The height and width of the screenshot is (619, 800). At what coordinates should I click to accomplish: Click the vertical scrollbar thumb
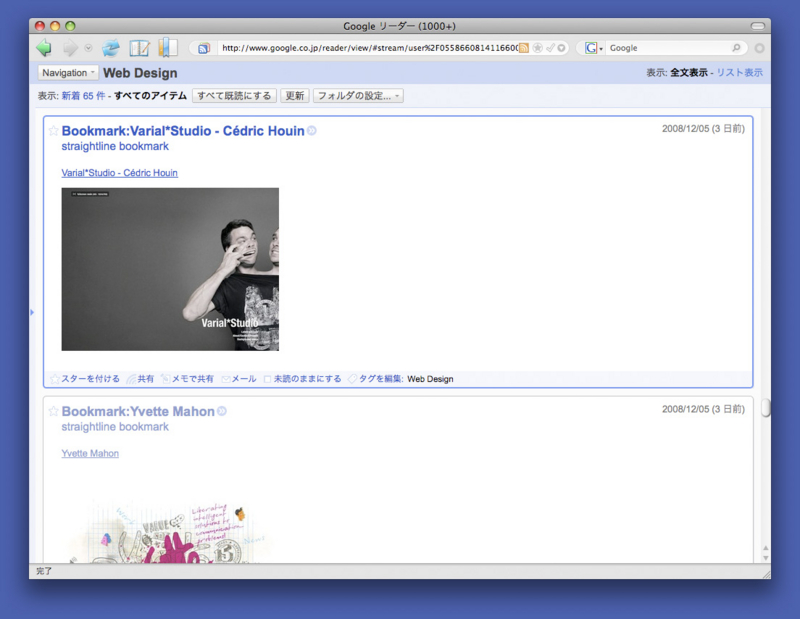pos(765,408)
